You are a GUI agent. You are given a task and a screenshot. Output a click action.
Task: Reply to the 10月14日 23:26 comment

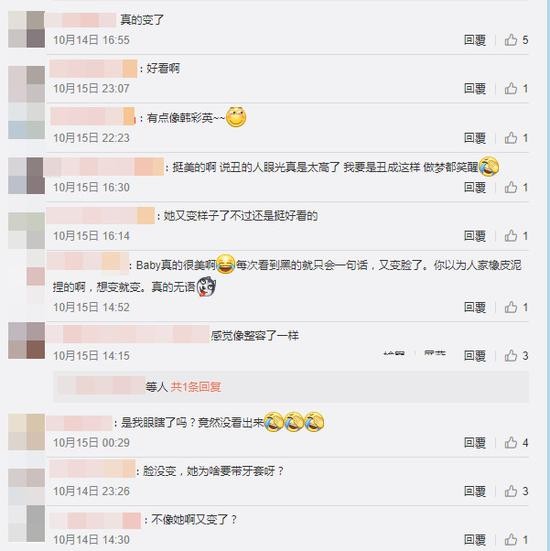475,491
